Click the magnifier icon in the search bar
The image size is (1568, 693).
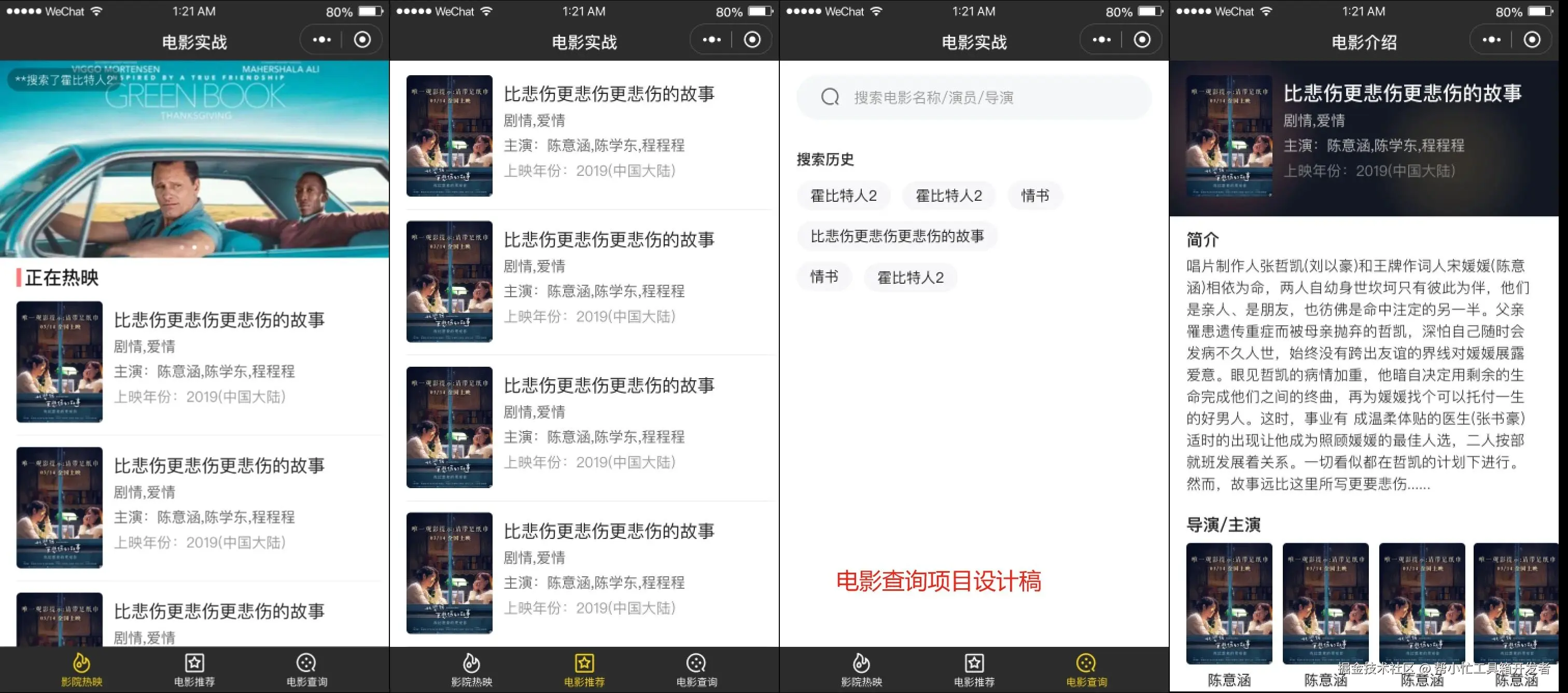(830, 97)
